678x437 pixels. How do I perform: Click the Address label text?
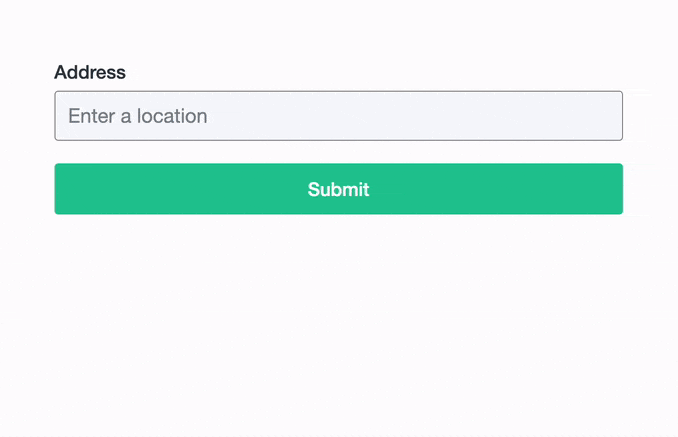(x=90, y=72)
